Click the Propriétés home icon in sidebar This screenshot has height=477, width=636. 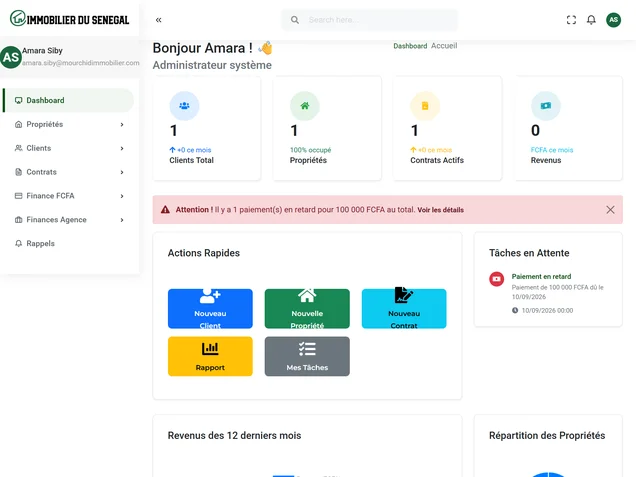coord(18,124)
